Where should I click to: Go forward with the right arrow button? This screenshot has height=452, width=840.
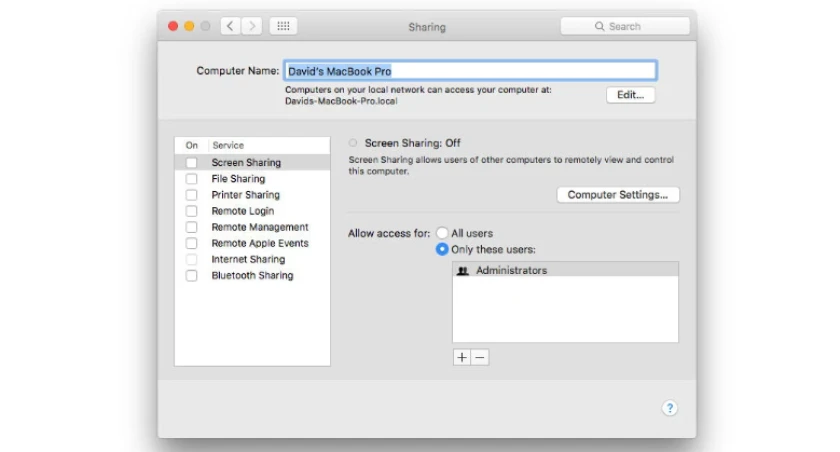click(x=252, y=26)
